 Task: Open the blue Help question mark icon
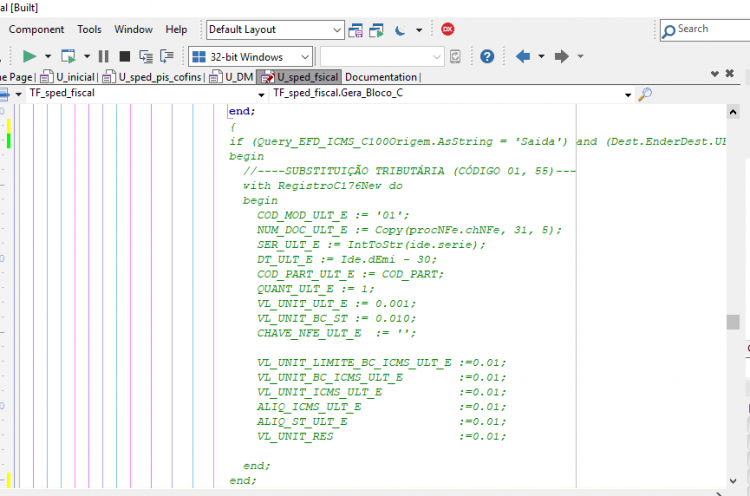(487, 56)
